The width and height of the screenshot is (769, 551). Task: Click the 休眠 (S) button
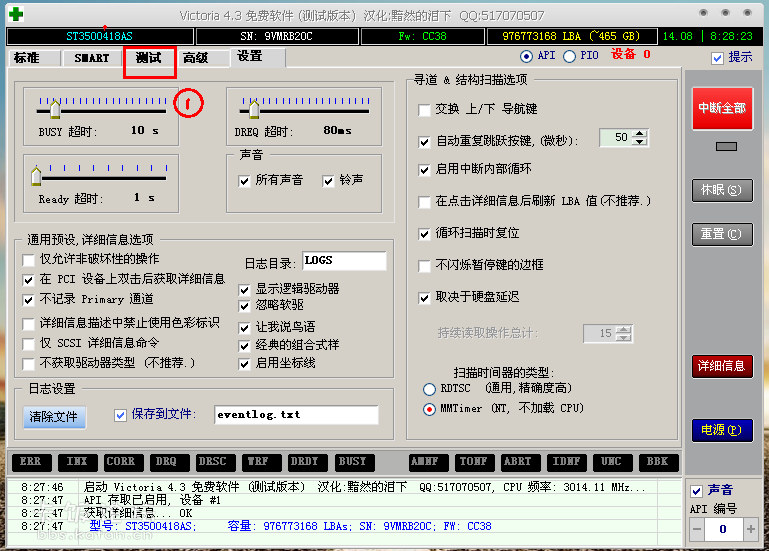(x=722, y=190)
